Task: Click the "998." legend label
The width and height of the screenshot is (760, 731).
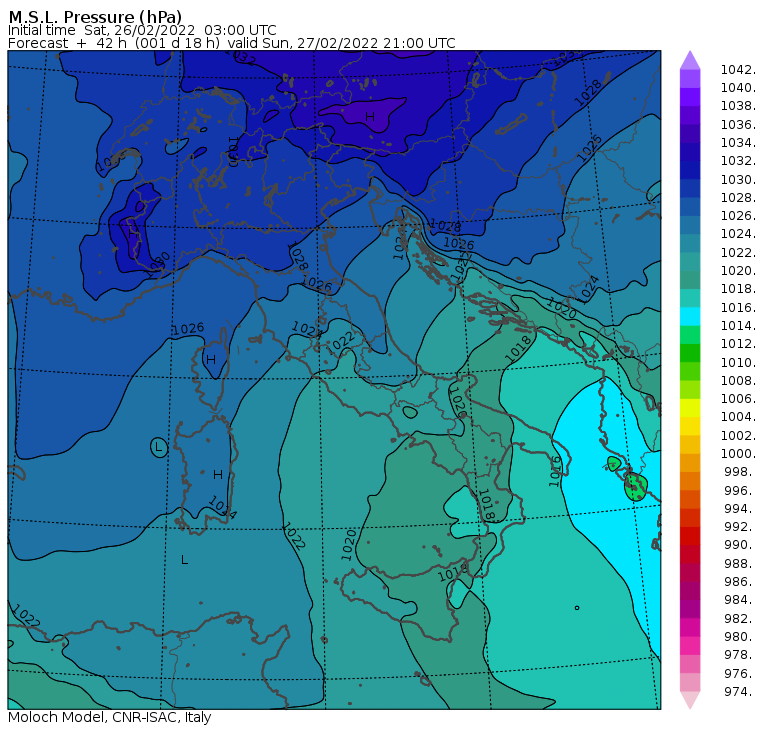Action: tap(740, 472)
